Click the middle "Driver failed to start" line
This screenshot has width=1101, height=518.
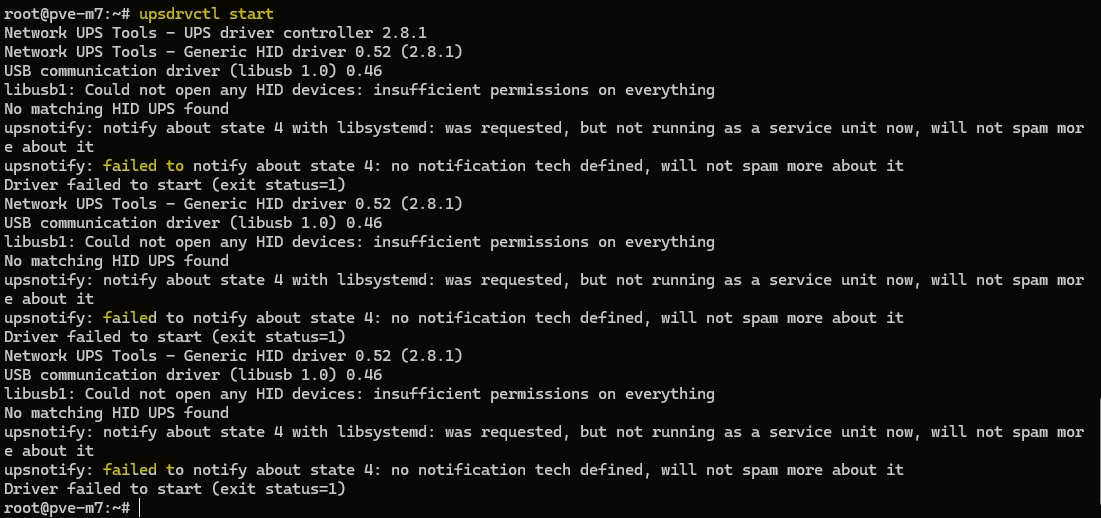tap(174, 337)
